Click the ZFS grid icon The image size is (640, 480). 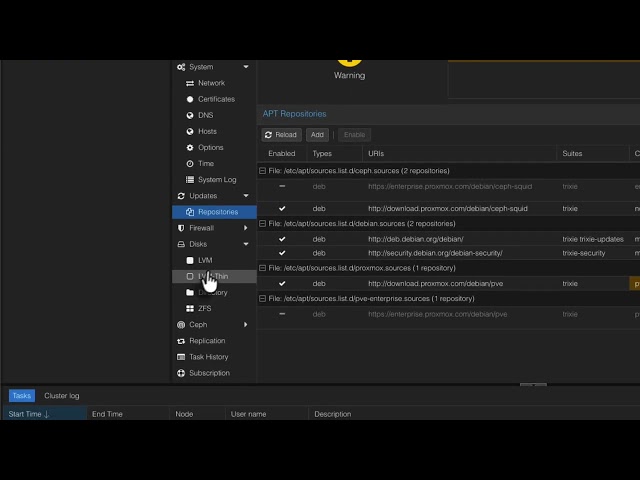[x=190, y=309]
